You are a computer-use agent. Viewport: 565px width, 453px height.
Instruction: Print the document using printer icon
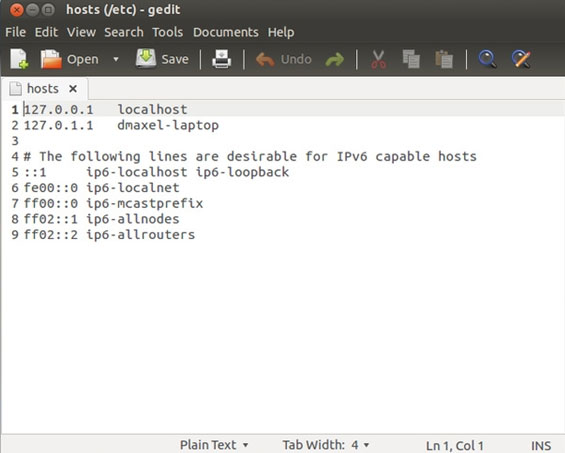[x=221, y=59]
